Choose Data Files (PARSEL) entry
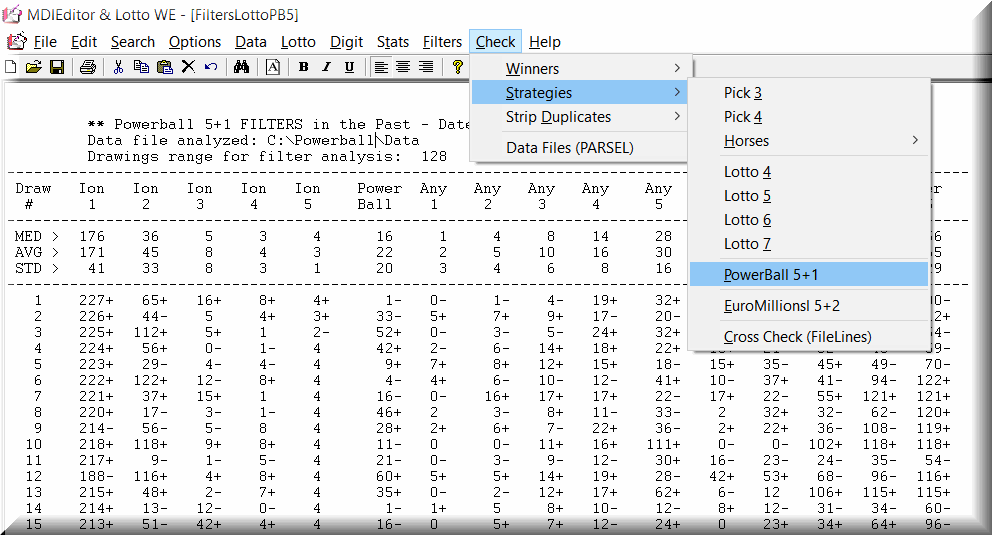This screenshot has width=992, height=535. click(579, 147)
